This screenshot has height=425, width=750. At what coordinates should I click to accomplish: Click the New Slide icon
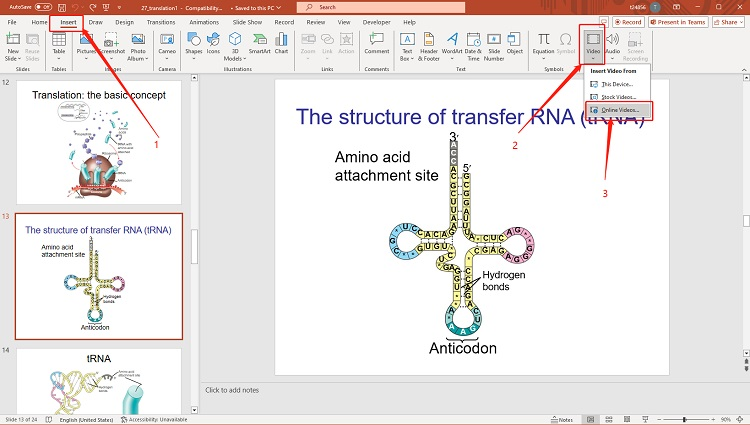pos(13,39)
